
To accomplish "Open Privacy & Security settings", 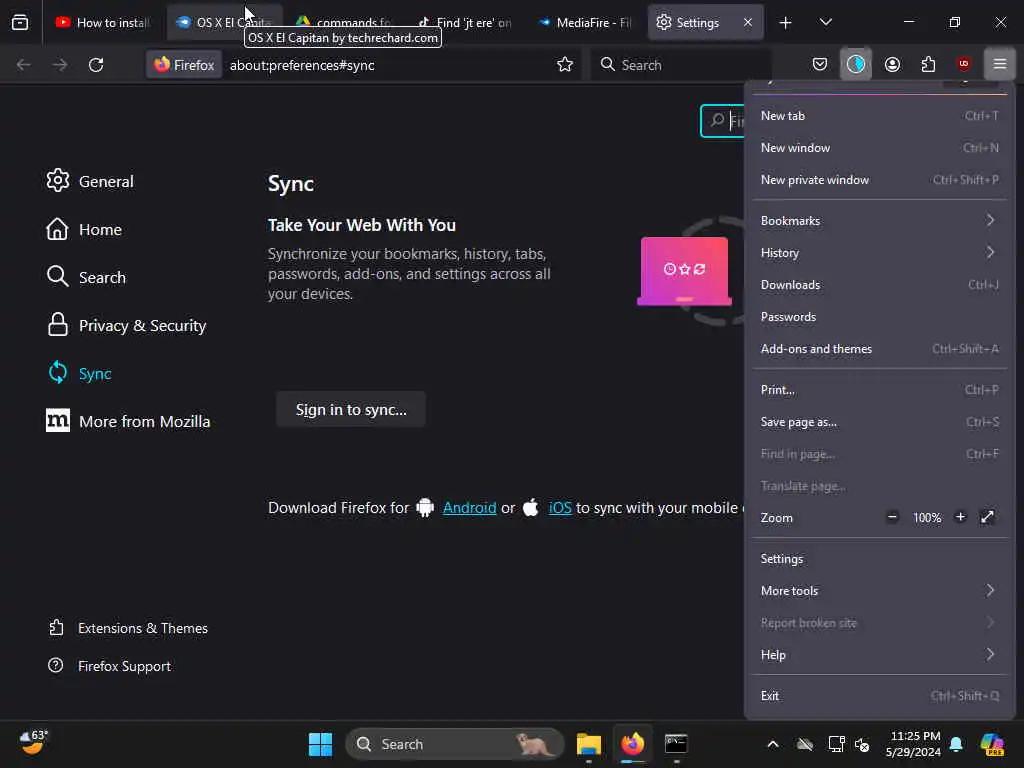I will [x=127, y=325].
